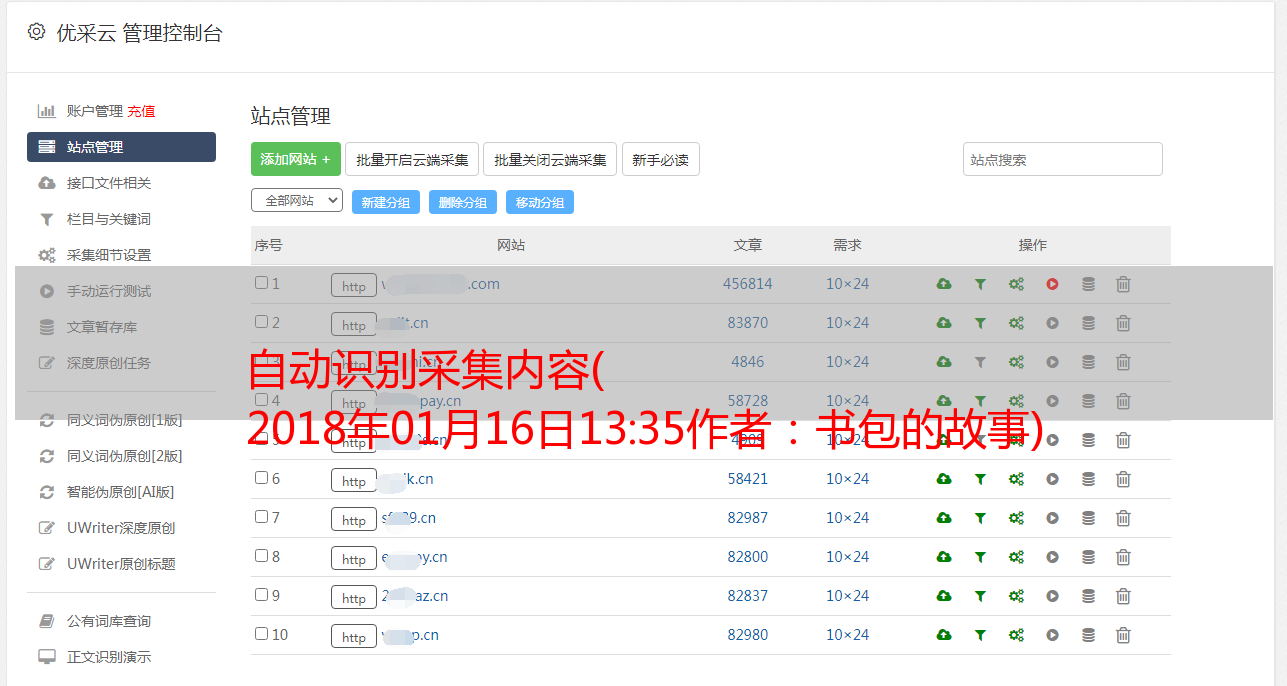Viewport: 1287px width, 686px height.
Task: Select the checkbox for row 6
Action: click(261, 478)
